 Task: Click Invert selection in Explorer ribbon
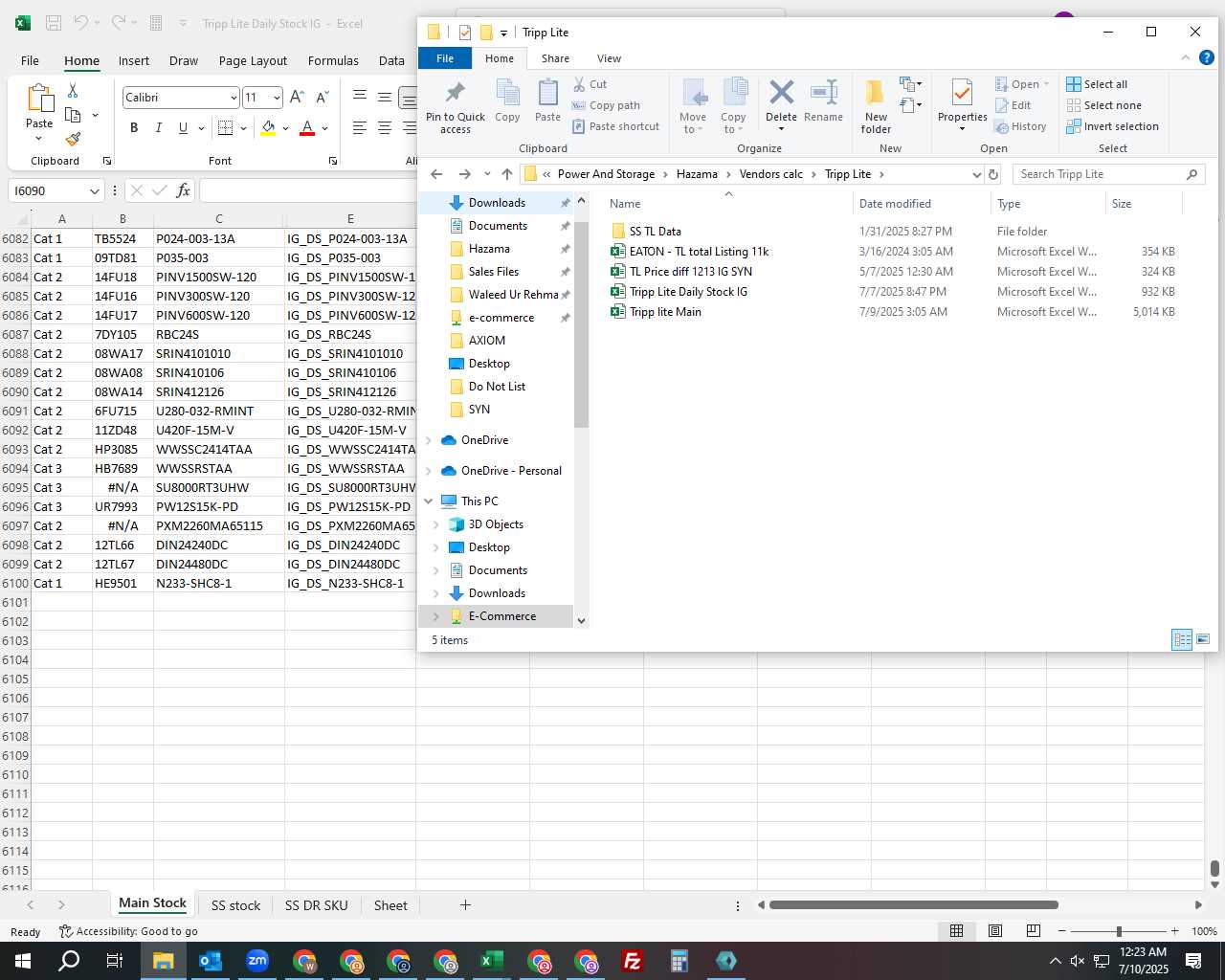pos(1112,126)
